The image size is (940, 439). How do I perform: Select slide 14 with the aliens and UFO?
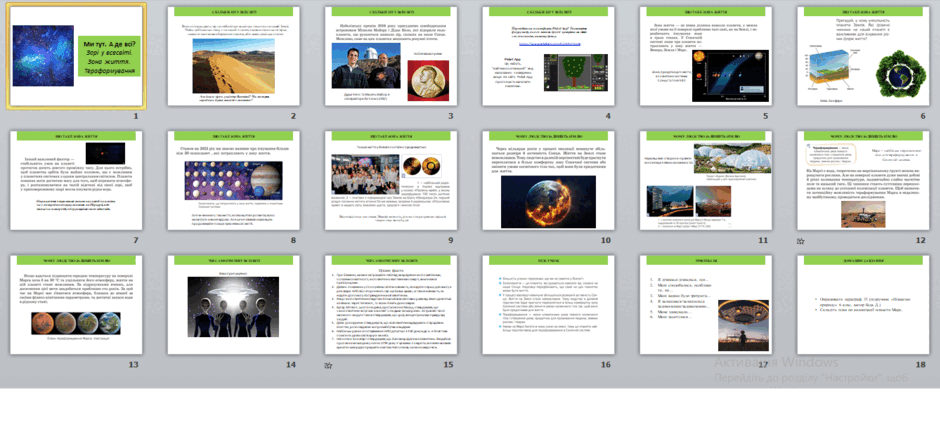coord(233,305)
